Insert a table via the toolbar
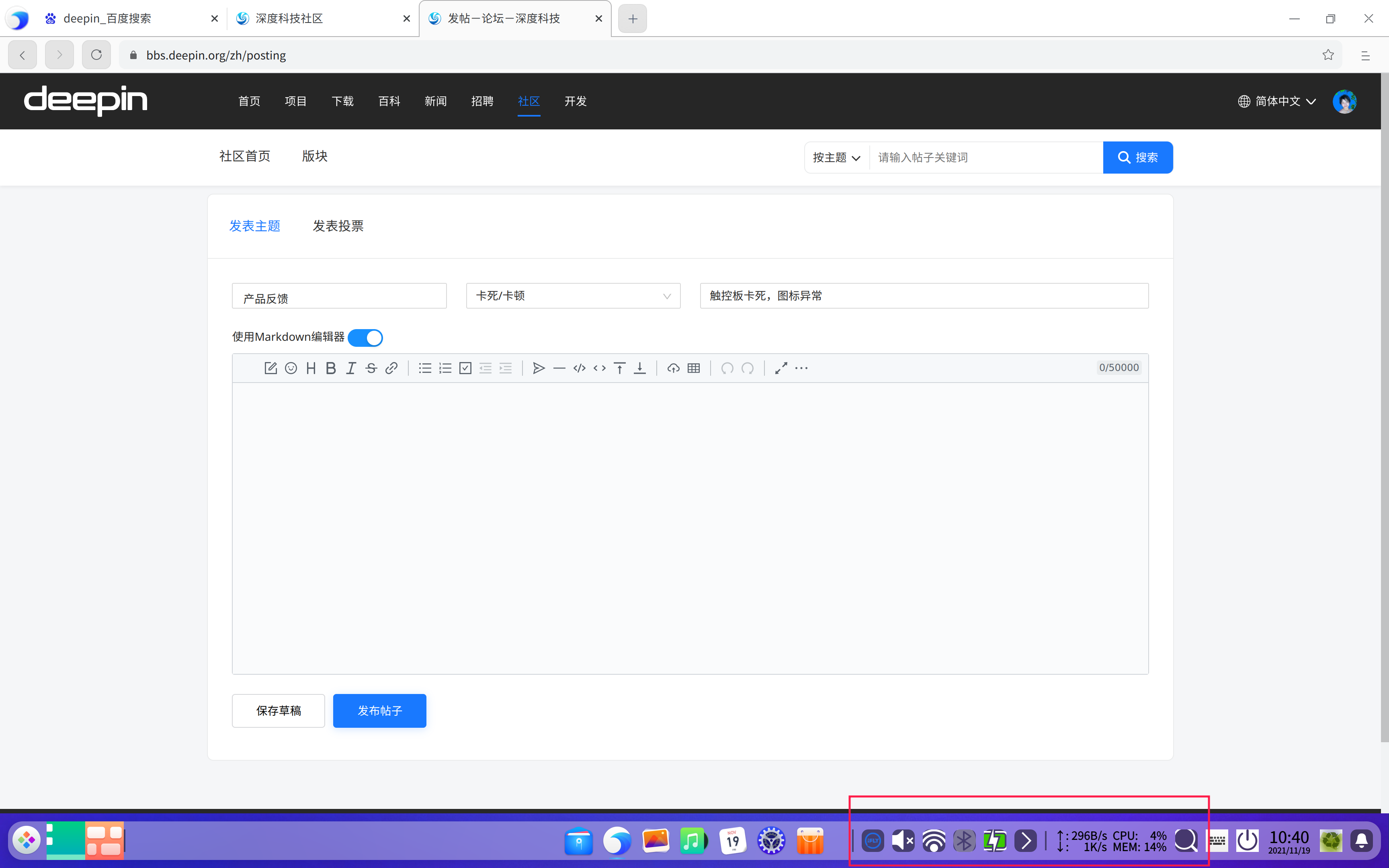This screenshot has height=868, width=1389. pyautogui.click(x=693, y=368)
